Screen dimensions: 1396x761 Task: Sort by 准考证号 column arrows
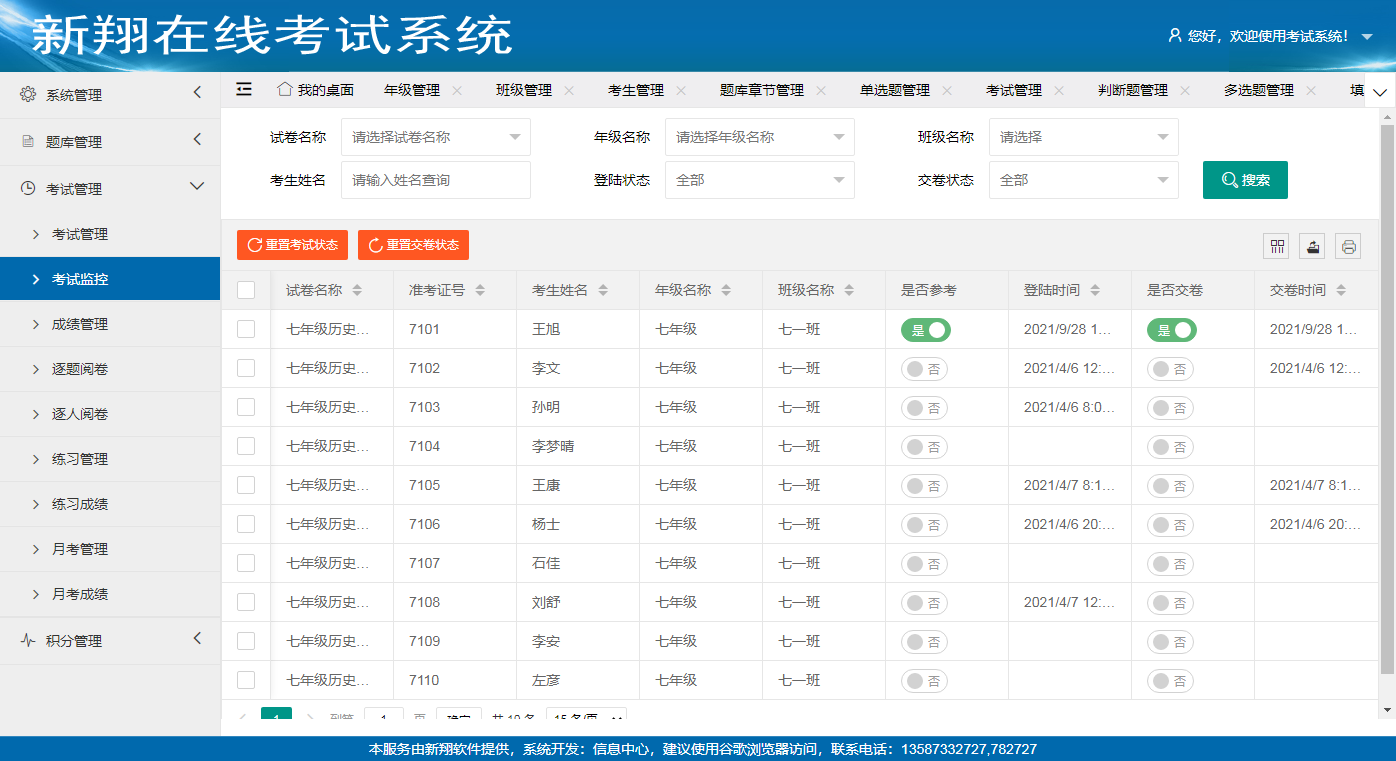[x=480, y=290]
